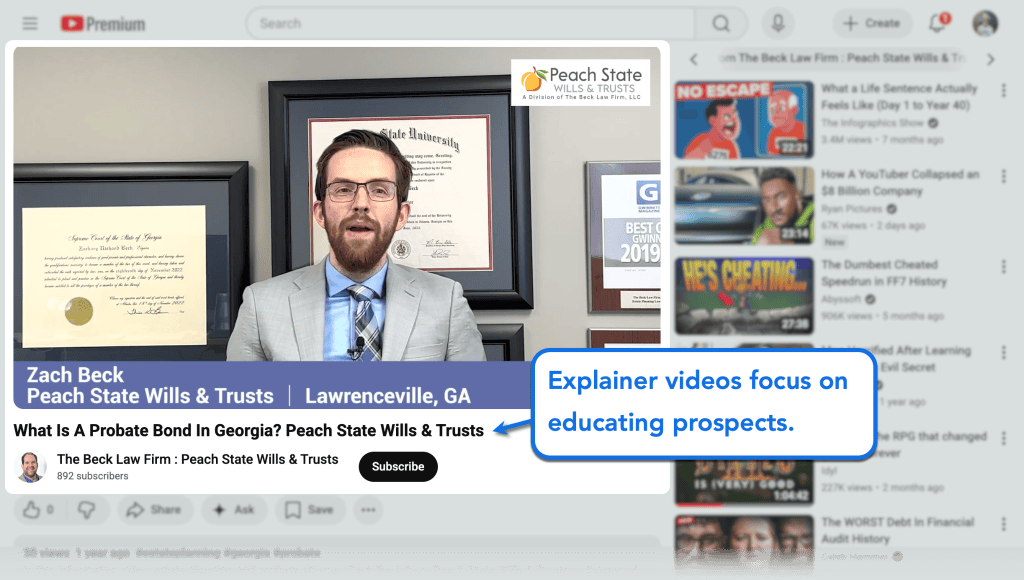Open Abyssoft channel name
Screen dimensions: 1024x580
(841, 299)
